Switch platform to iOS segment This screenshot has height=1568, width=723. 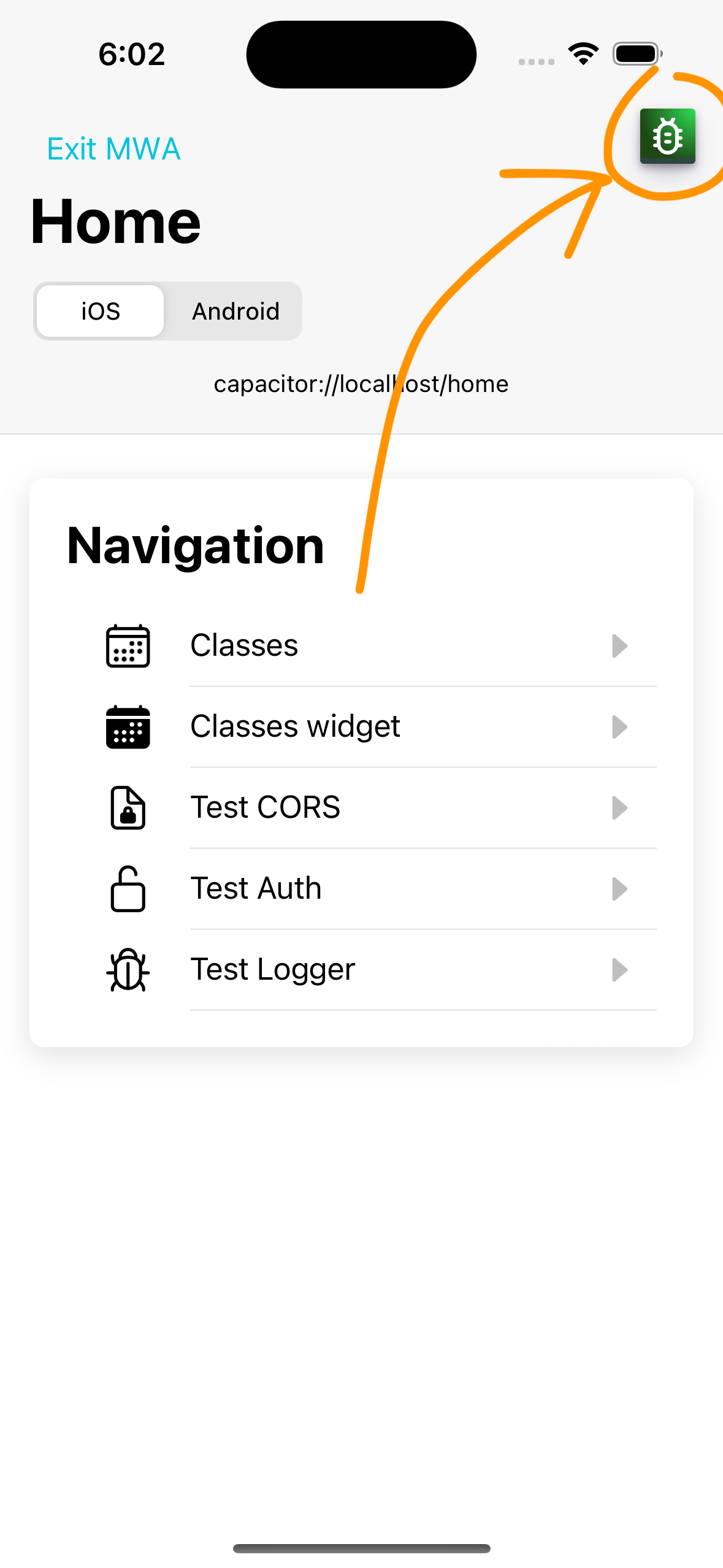[101, 311]
